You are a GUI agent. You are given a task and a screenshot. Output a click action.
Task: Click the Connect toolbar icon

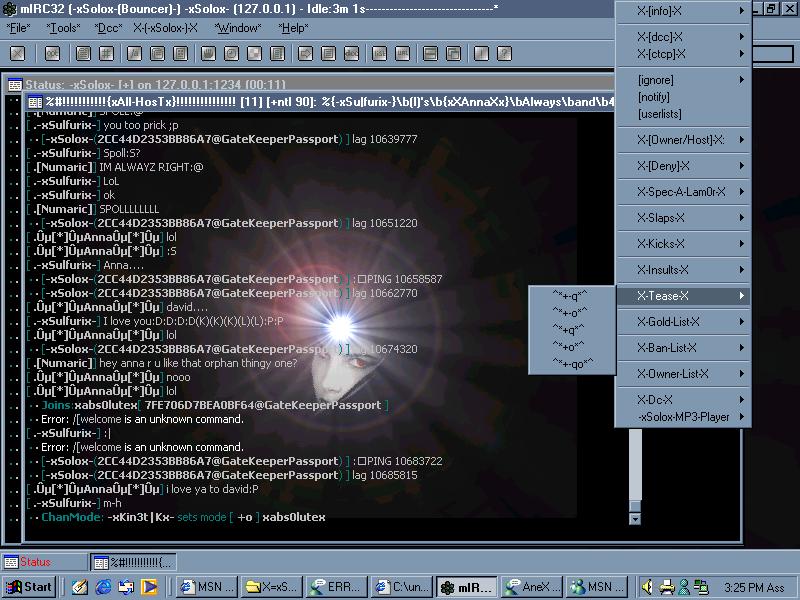coord(17,53)
